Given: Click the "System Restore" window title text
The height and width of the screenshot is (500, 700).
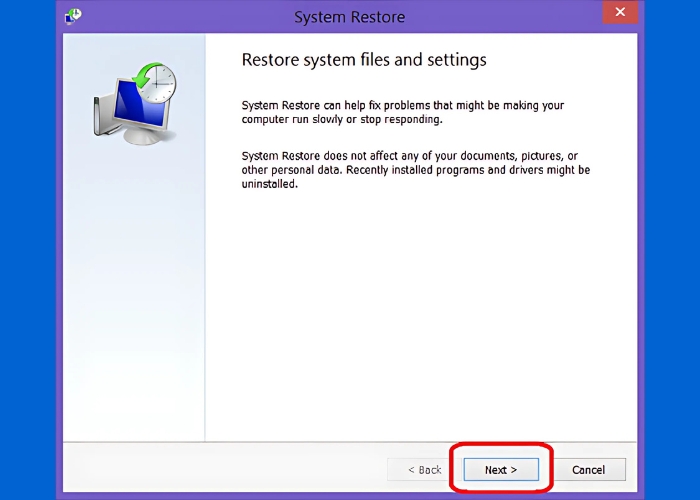Looking at the screenshot, I should [x=350, y=17].
